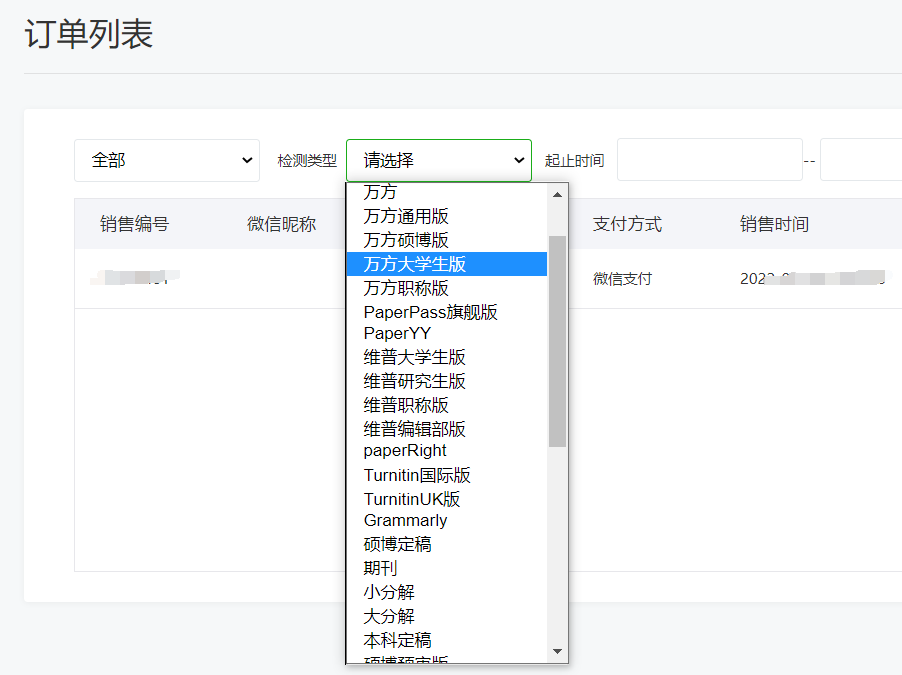Select 万方 in the dropdown list
The height and width of the screenshot is (675, 902).
pyautogui.click(x=447, y=192)
